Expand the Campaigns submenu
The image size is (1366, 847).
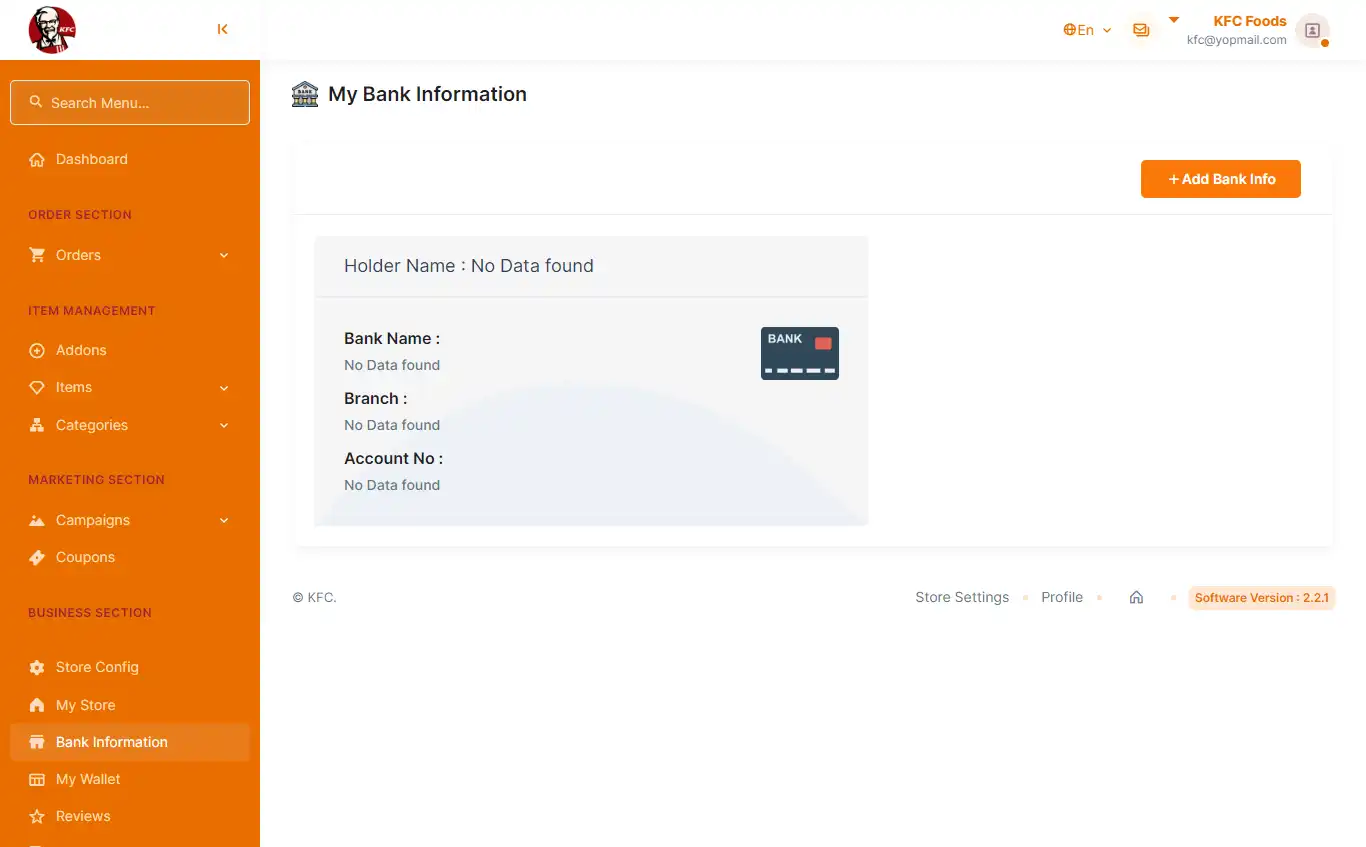[223, 520]
